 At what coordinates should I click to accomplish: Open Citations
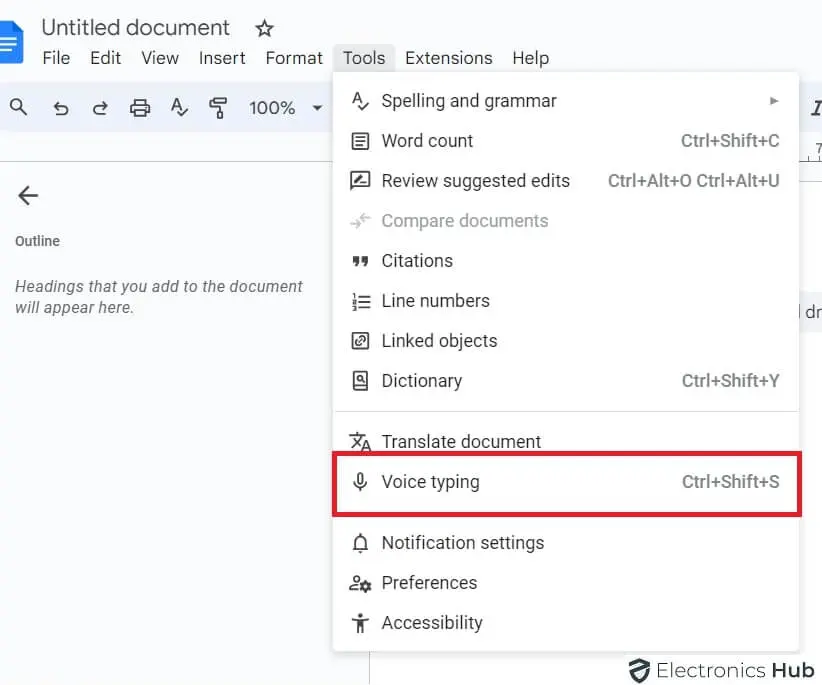pyautogui.click(x=566, y=260)
